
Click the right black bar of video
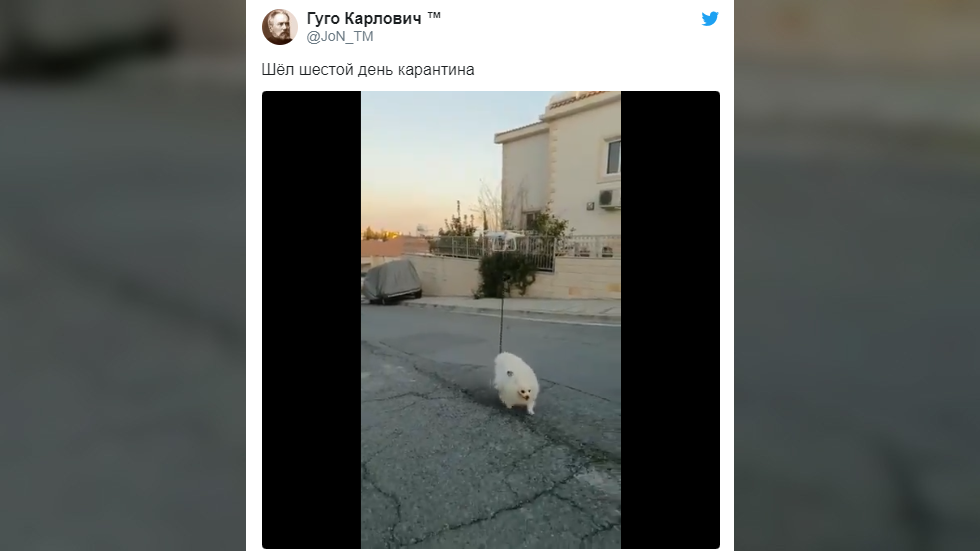point(670,320)
